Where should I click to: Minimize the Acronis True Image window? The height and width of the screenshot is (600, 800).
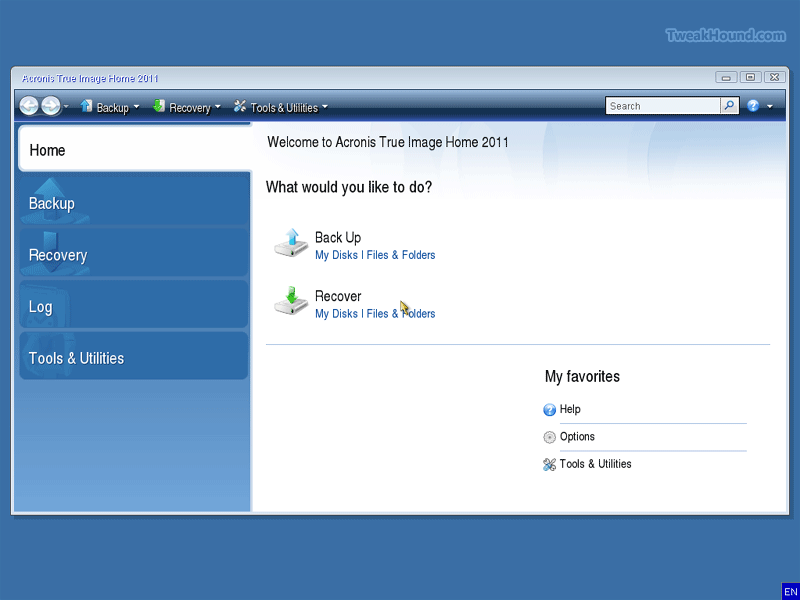click(726, 78)
